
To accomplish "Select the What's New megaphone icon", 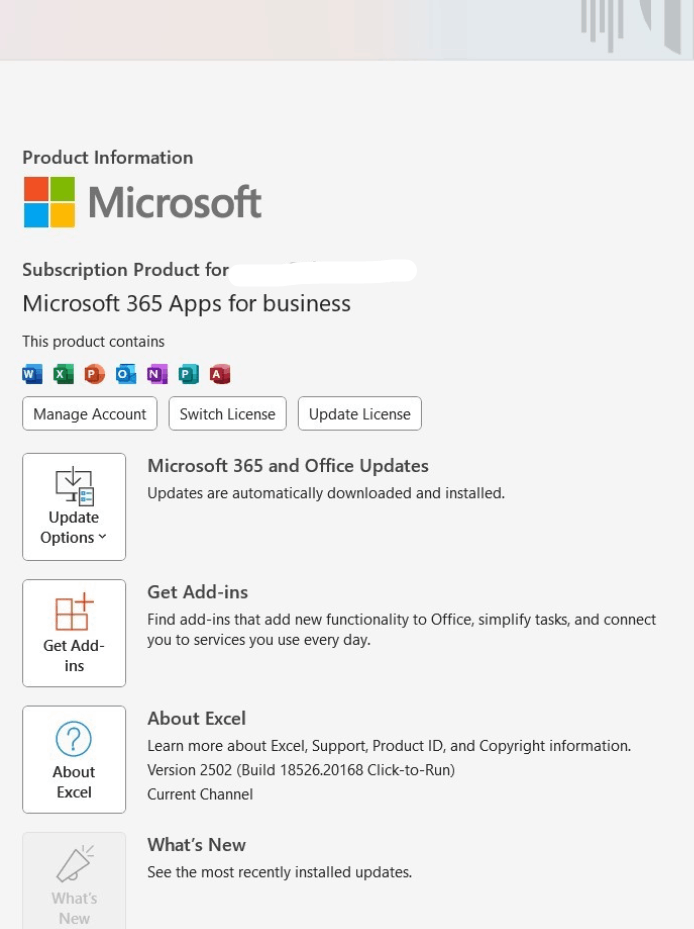I will click(x=73, y=863).
